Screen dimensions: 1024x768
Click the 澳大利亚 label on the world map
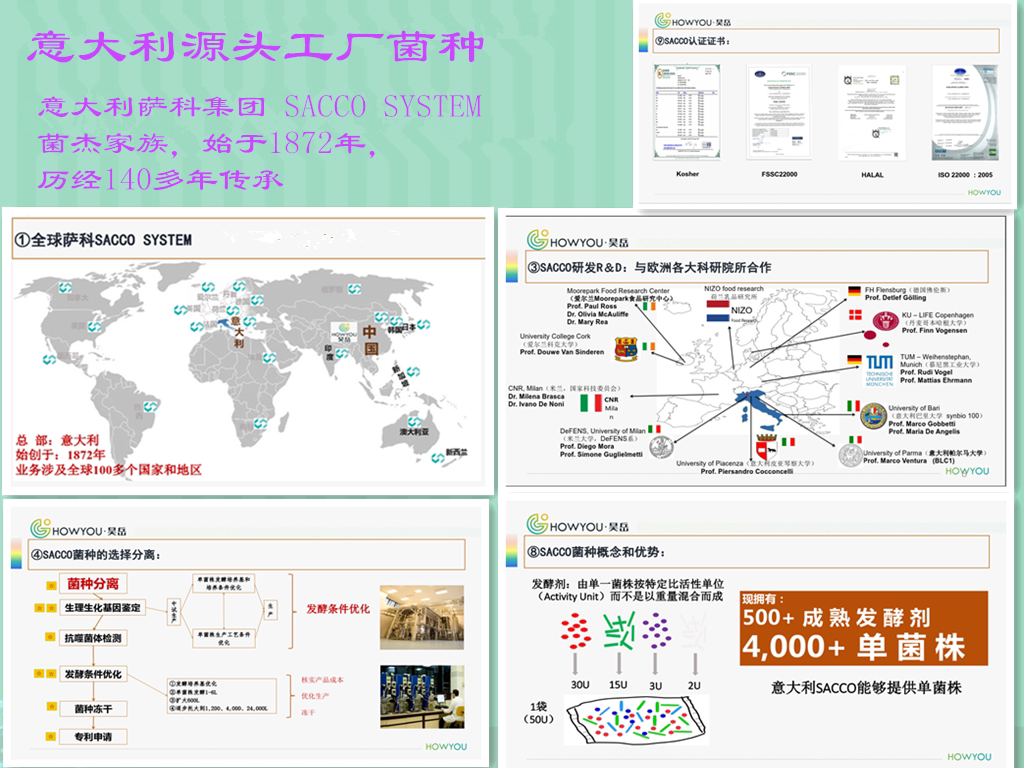[x=414, y=432]
